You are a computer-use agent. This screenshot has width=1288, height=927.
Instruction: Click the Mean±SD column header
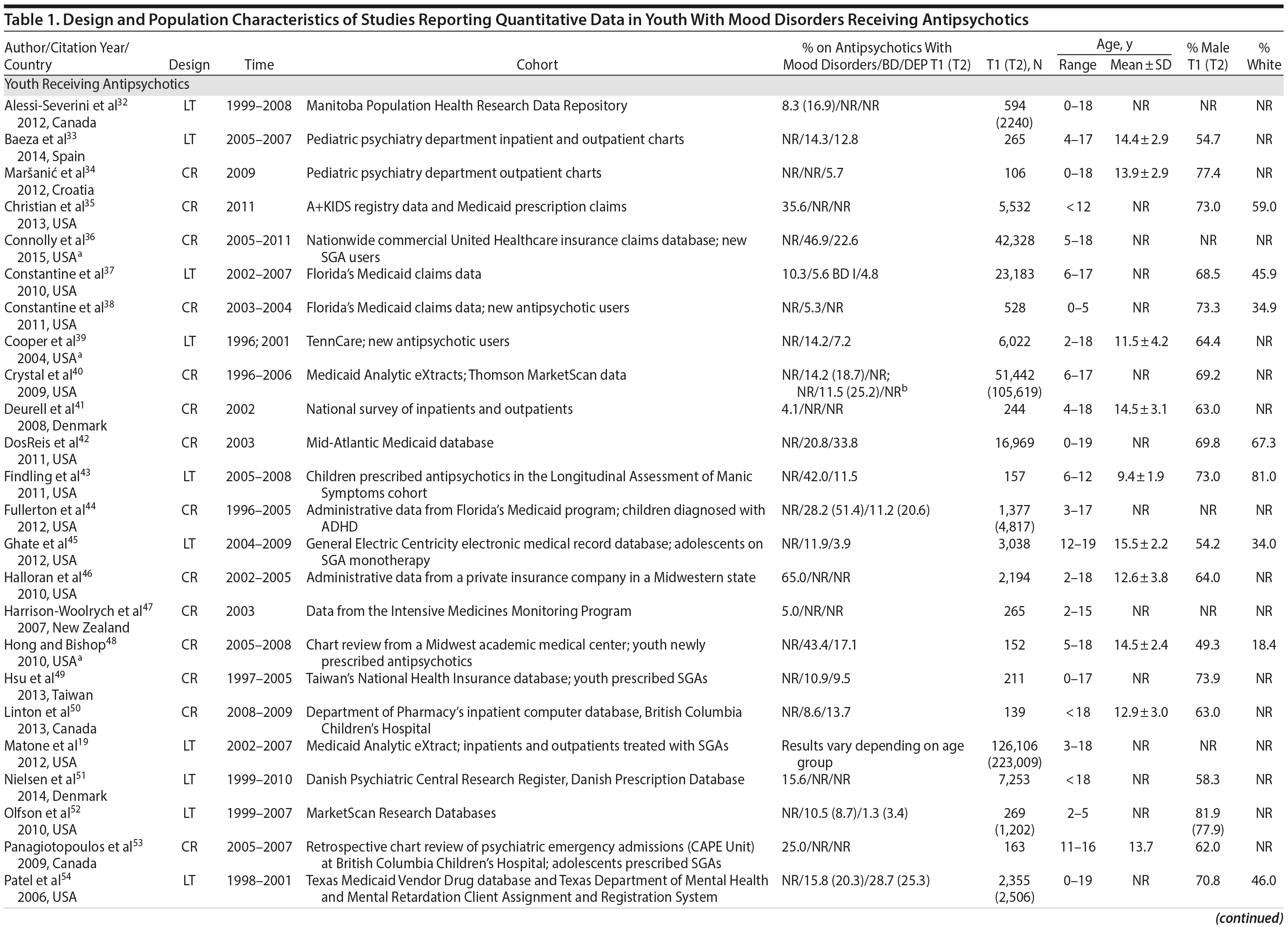(1140, 65)
